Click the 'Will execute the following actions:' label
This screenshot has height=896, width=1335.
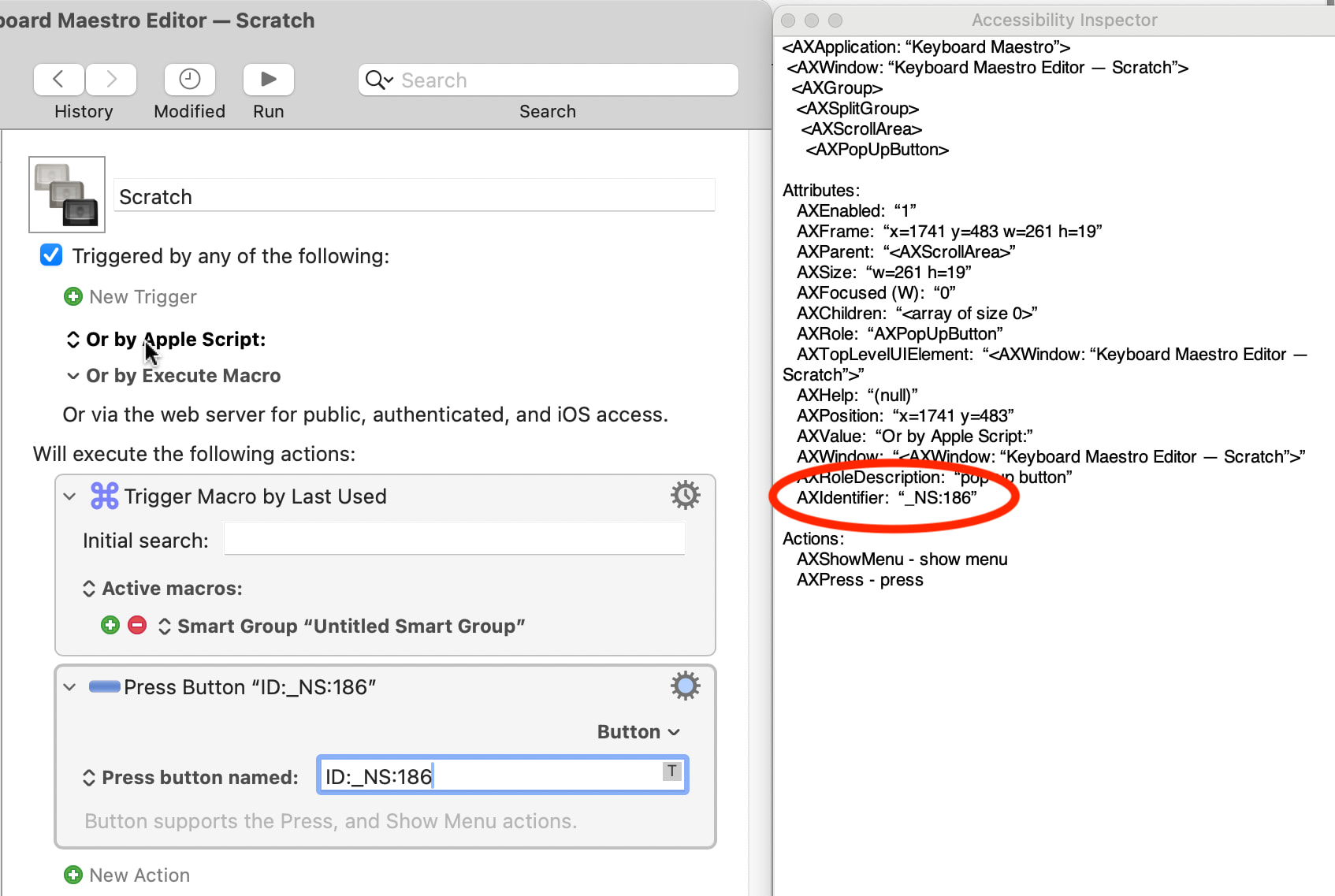click(195, 455)
